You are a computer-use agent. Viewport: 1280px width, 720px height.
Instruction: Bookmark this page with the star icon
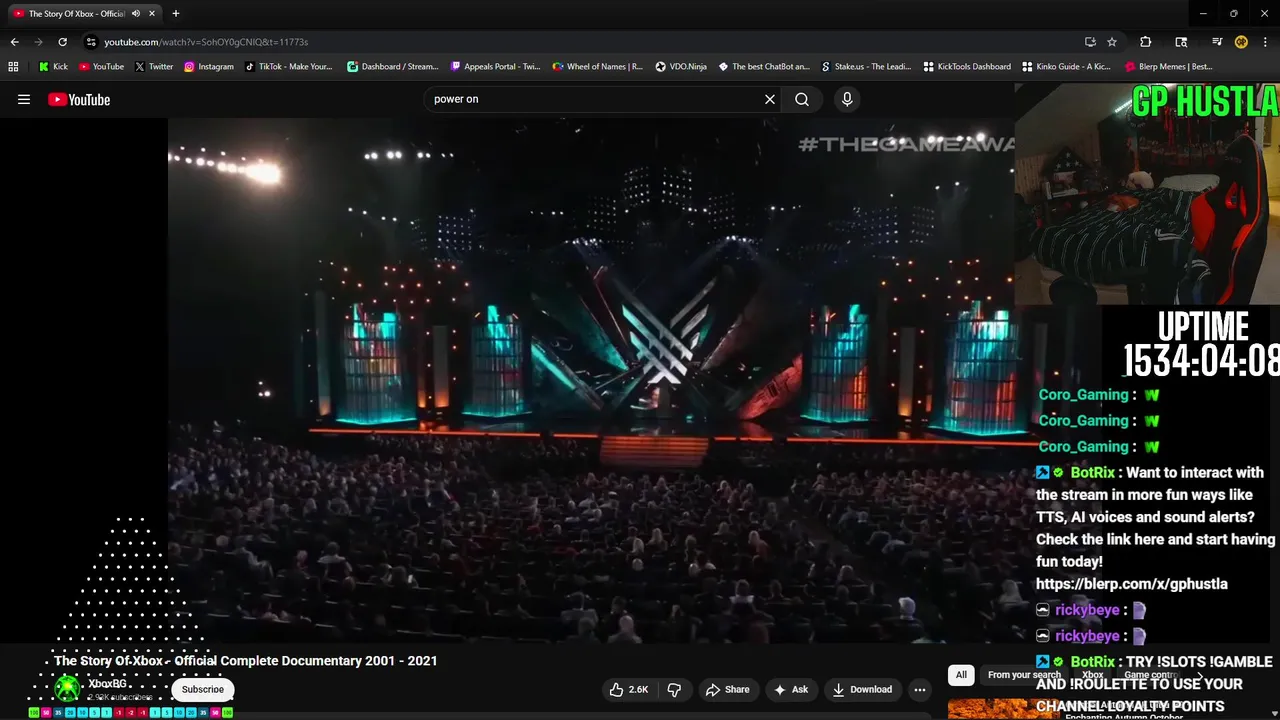[x=1112, y=42]
